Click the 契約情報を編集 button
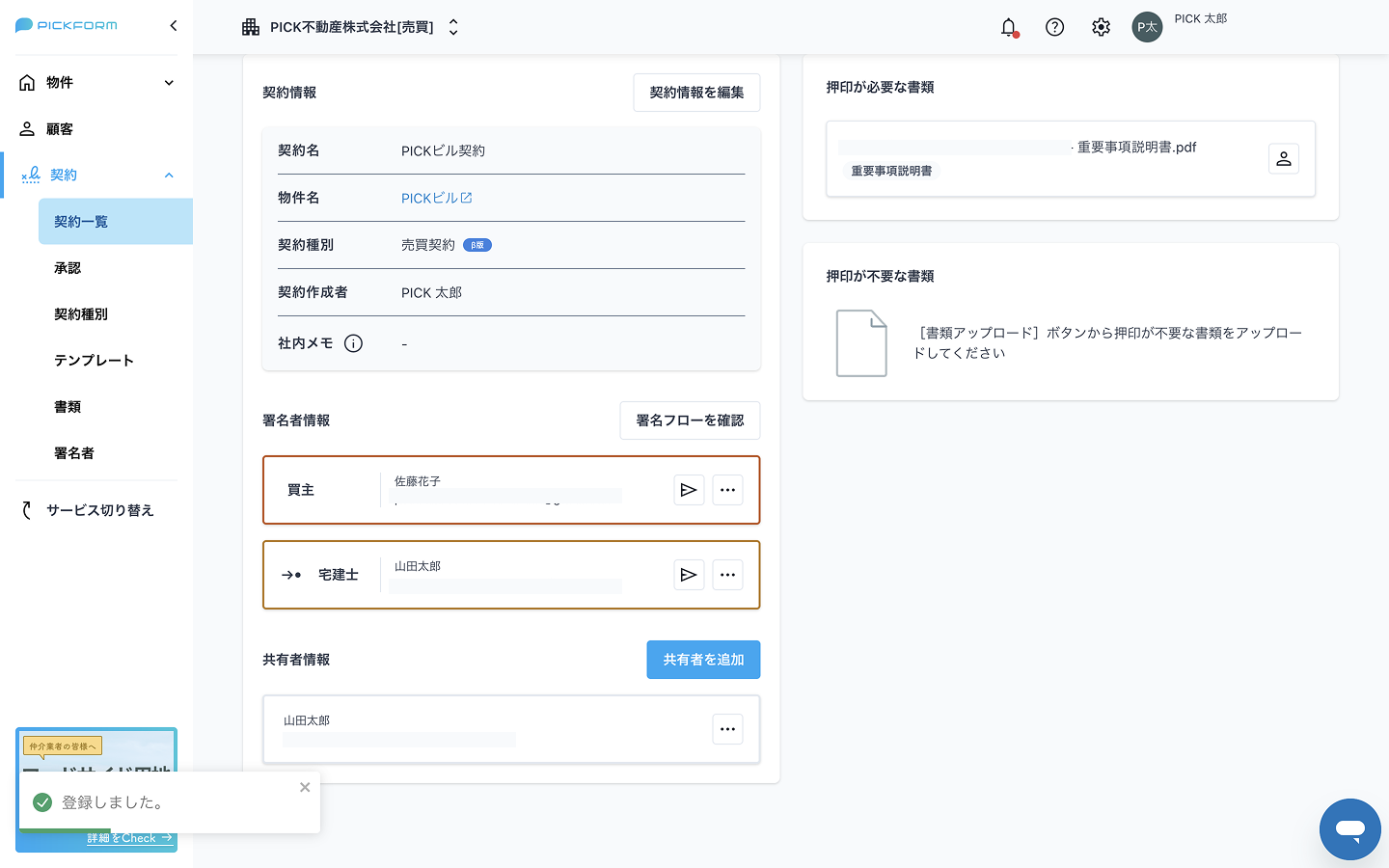The image size is (1389, 868). coord(696,93)
